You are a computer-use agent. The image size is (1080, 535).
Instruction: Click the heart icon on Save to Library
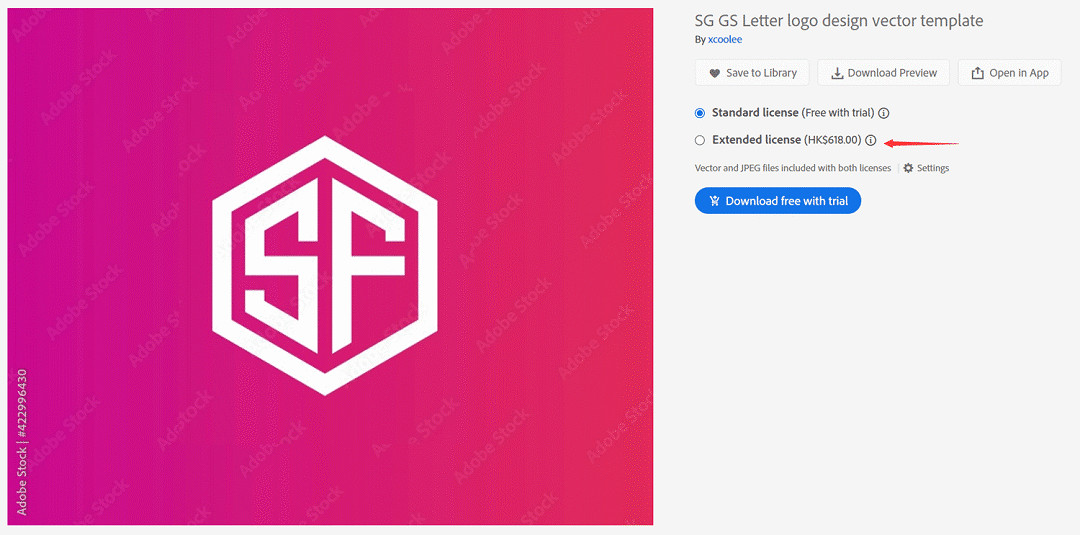715,73
